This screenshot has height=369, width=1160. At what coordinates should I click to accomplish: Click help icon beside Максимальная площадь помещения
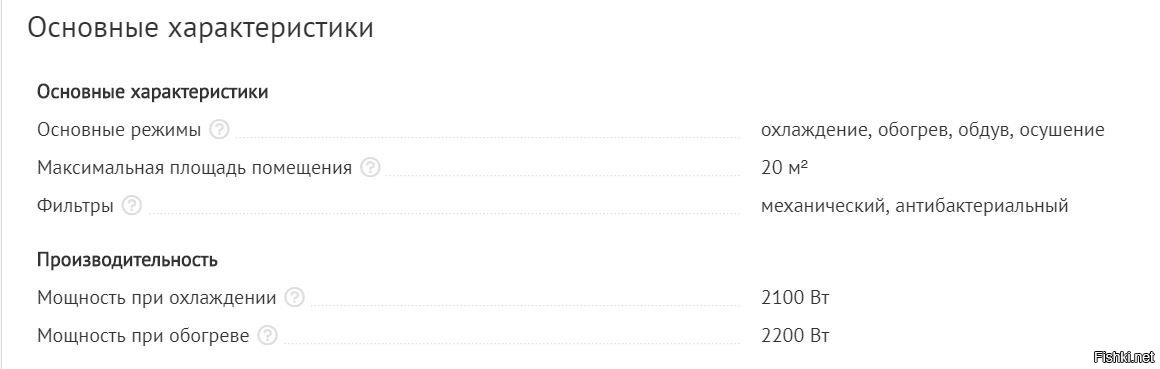pyautogui.click(x=370, y=168)
